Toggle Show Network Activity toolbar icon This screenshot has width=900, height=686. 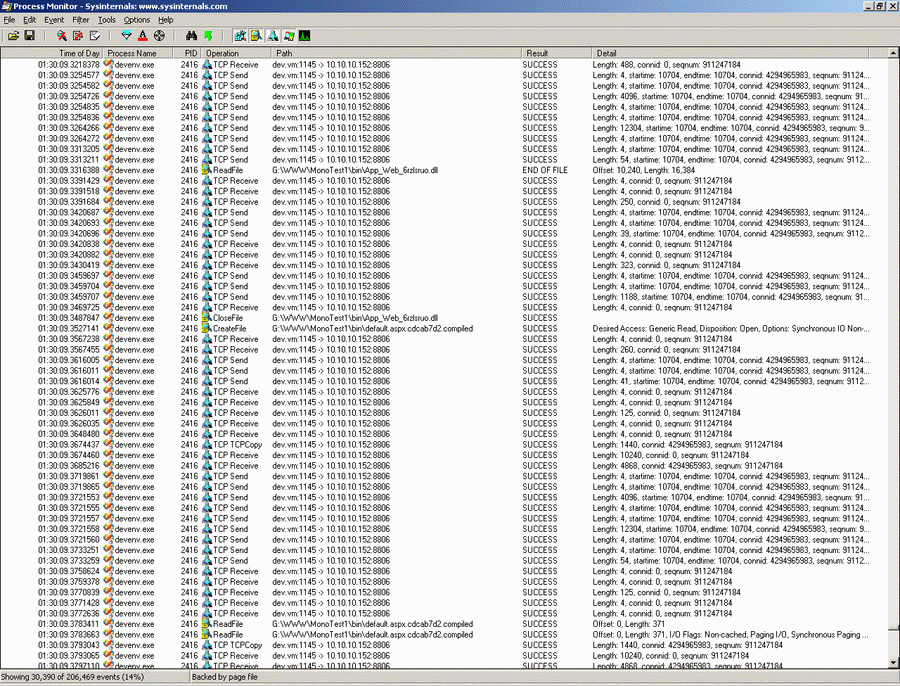[273, 36]
